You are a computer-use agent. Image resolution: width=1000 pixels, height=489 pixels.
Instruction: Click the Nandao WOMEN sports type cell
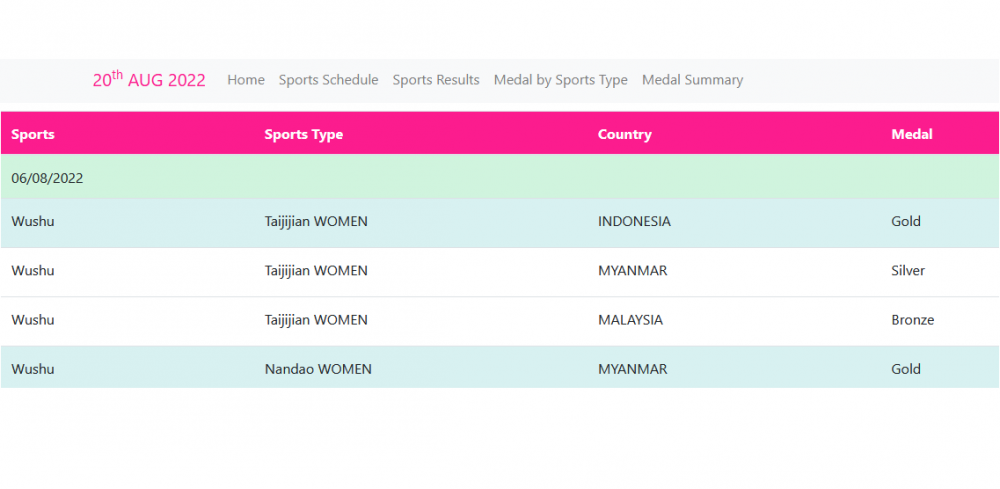click(318, 369)
